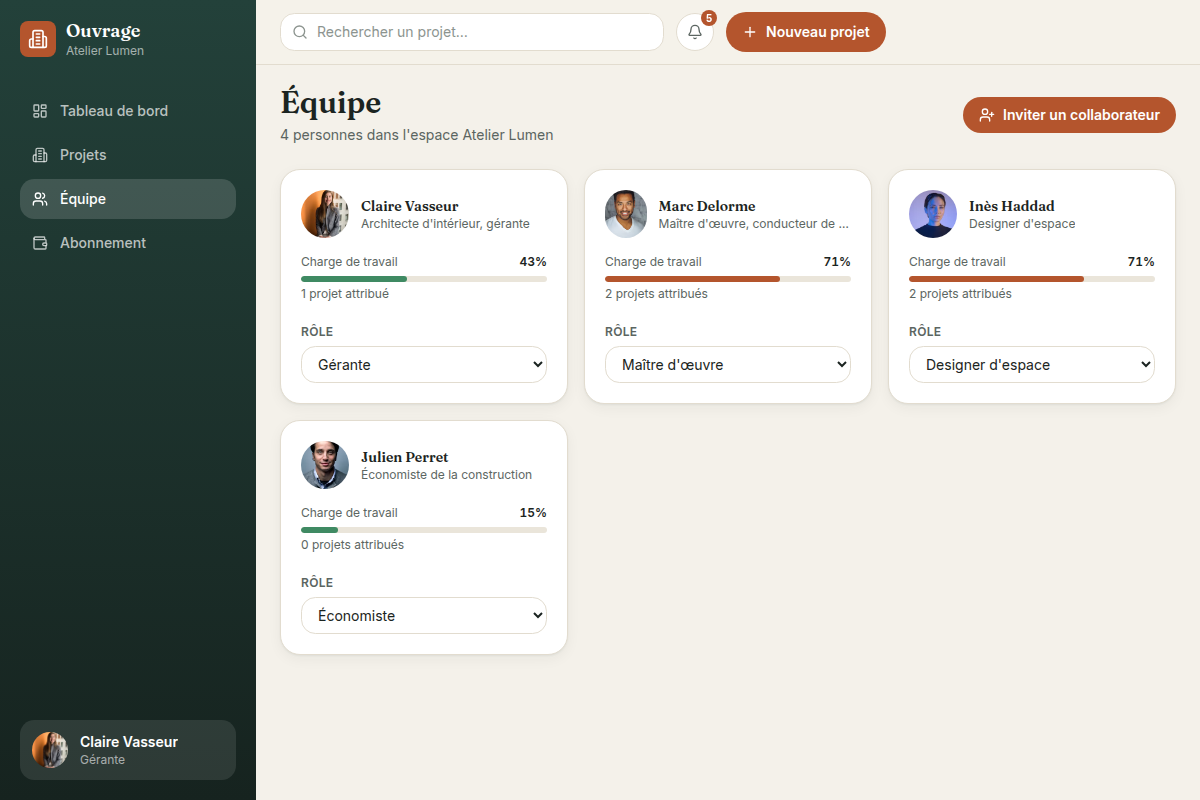Select the Équipe sidebar item

pyautogui.click(x=128, y=199)
